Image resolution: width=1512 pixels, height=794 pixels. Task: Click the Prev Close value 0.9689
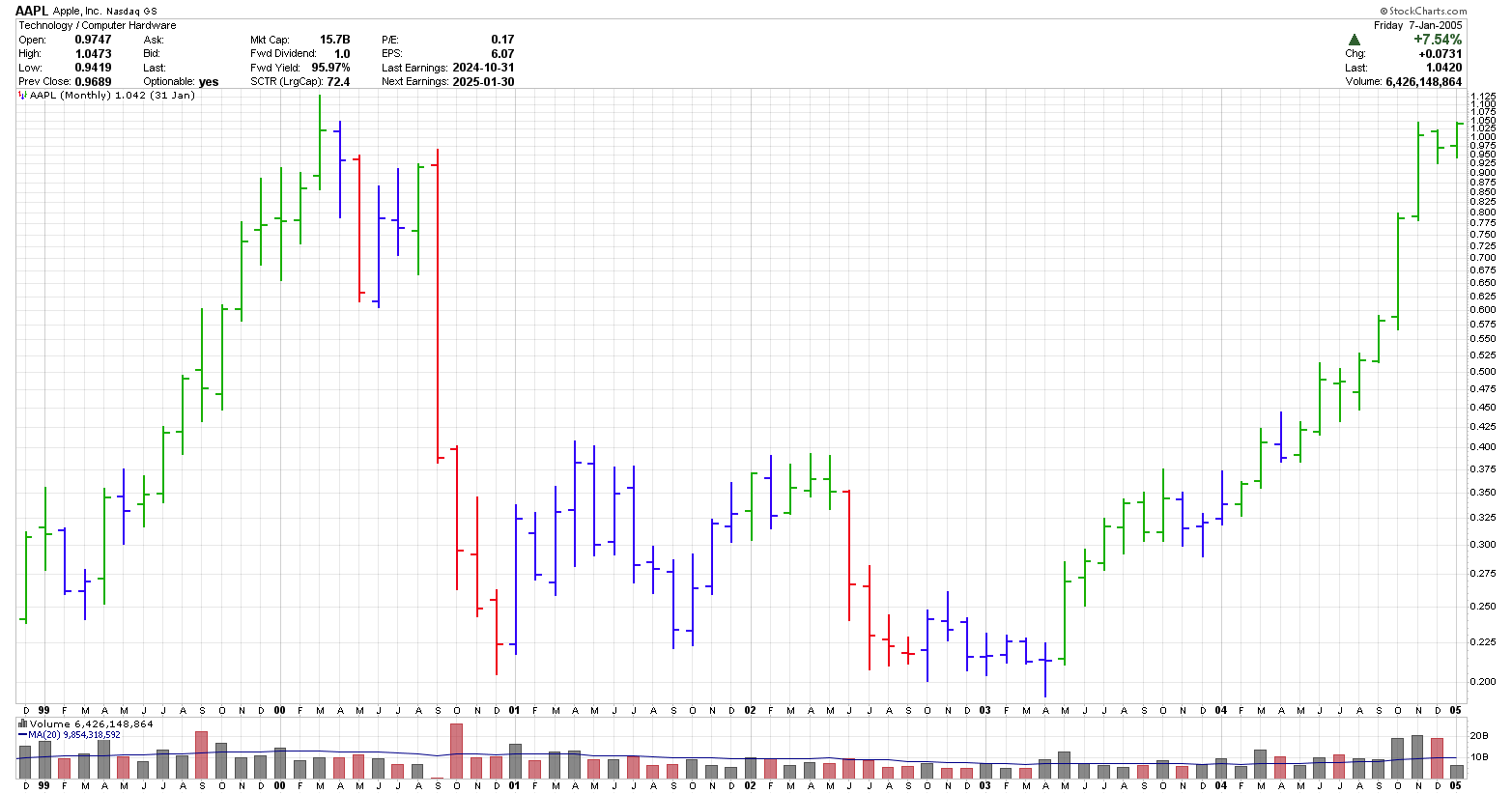[x=93, y=81]
